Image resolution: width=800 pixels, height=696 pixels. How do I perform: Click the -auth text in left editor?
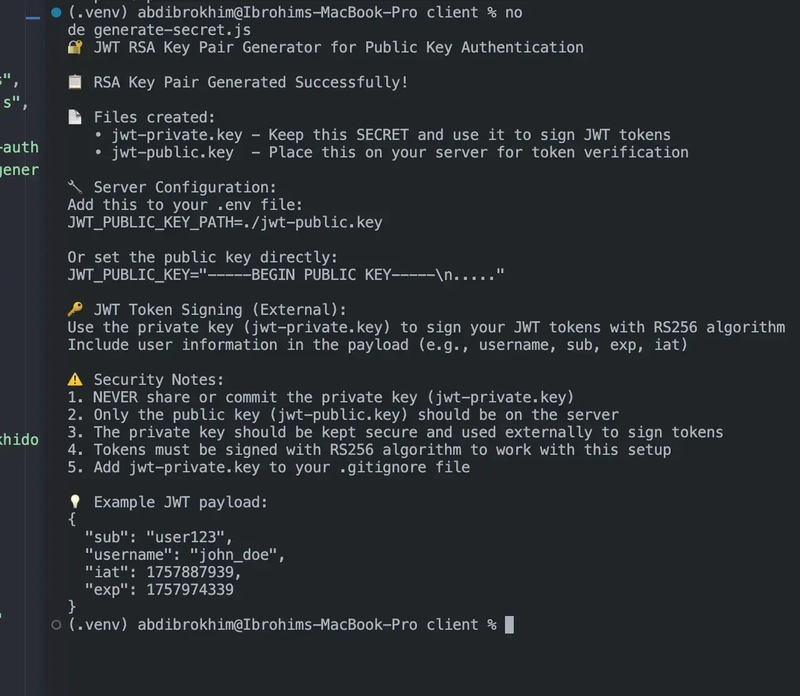click(x=19, y=147)
